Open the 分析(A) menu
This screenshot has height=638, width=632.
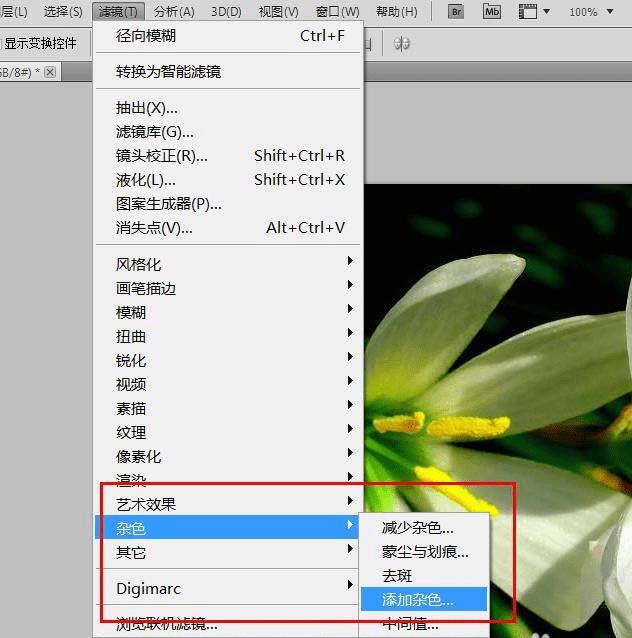pos(174,12)
